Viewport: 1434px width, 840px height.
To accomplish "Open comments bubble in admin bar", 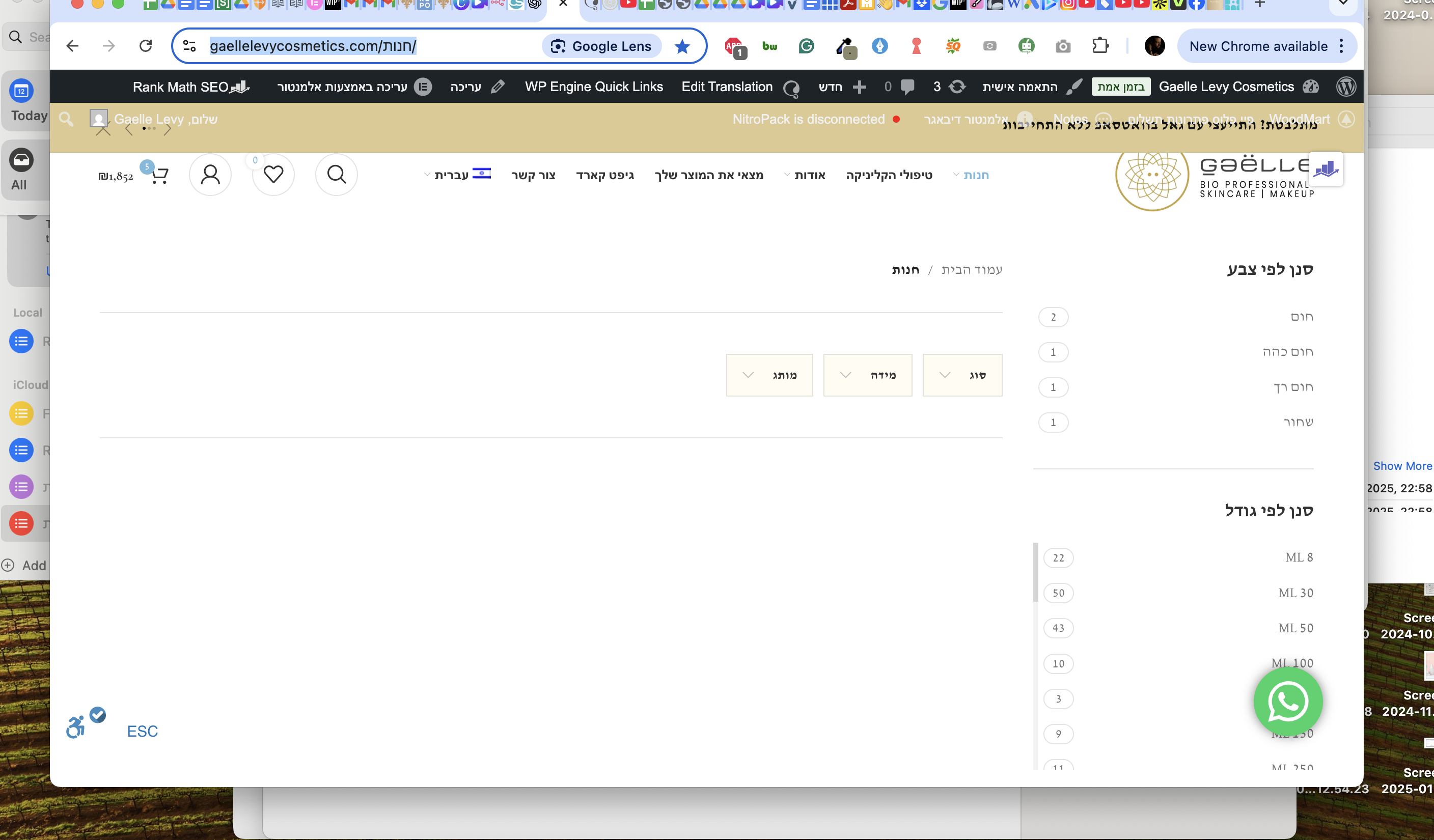I will (x=900, y=87).
